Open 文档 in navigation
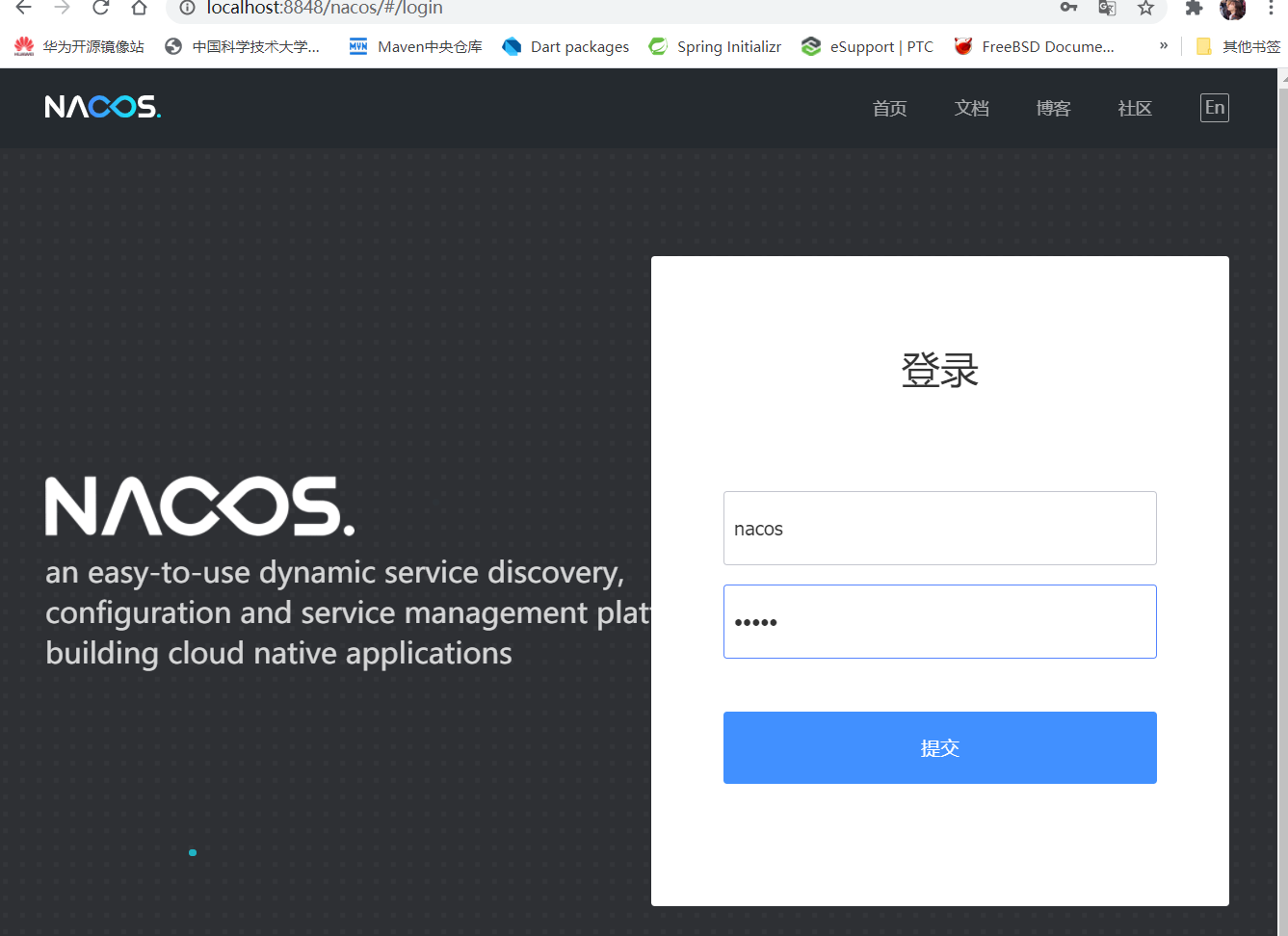The height and width of the screenshot is (936, 1288). tap(971, 108)
